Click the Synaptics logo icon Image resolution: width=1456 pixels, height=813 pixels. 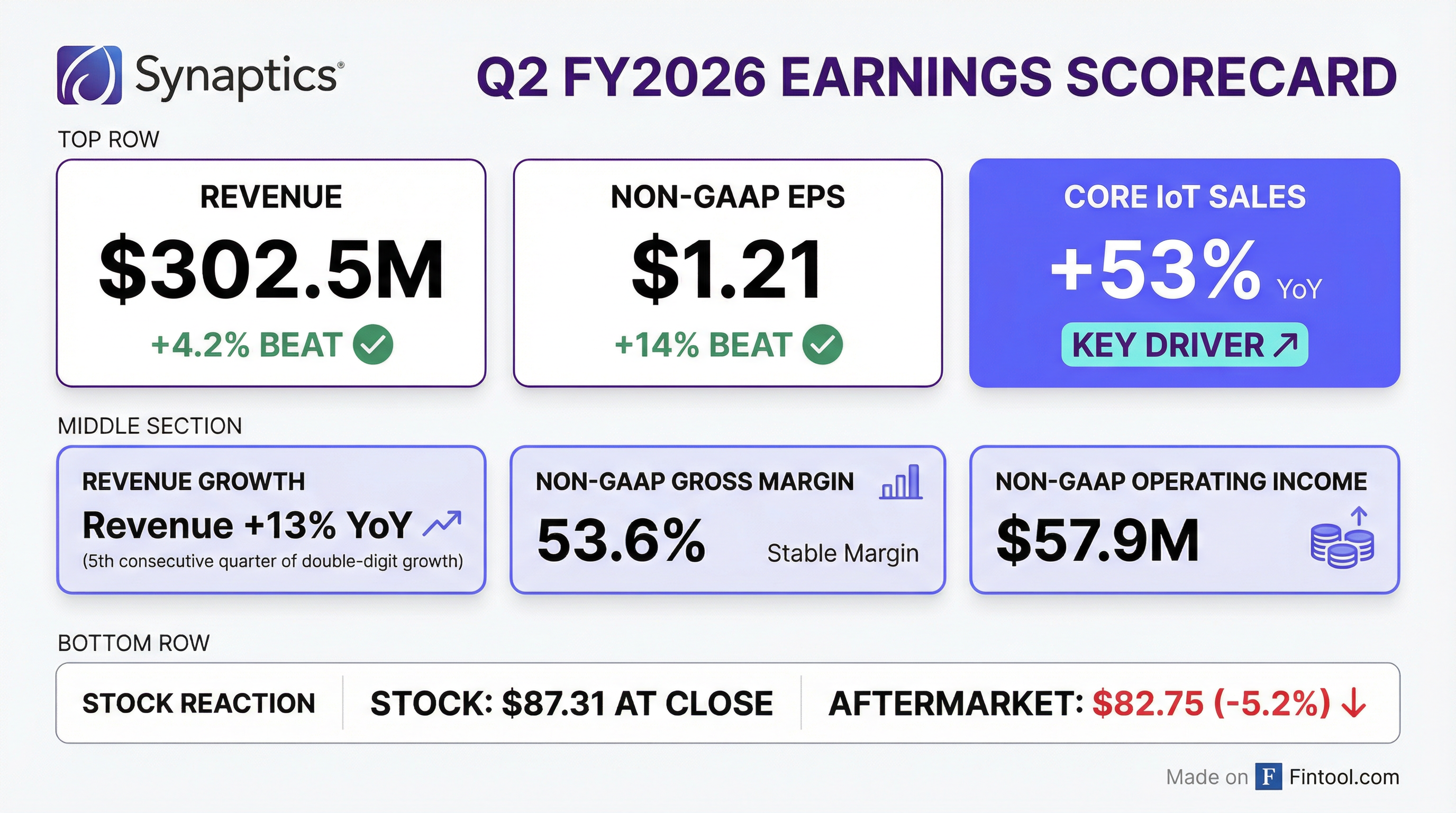pos(89,75)
